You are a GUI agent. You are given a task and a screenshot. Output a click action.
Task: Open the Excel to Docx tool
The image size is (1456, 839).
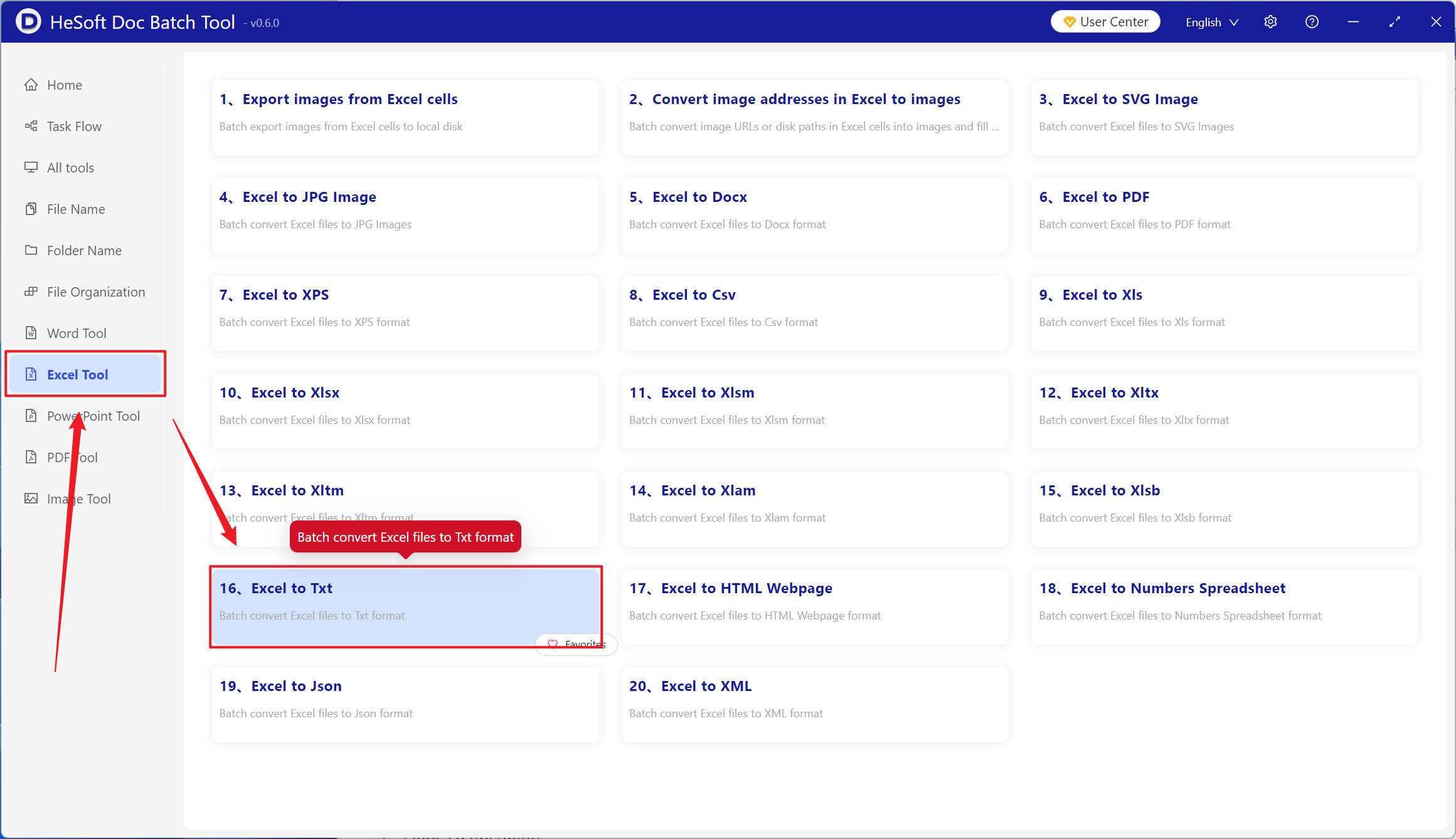(x=815, y=215)
